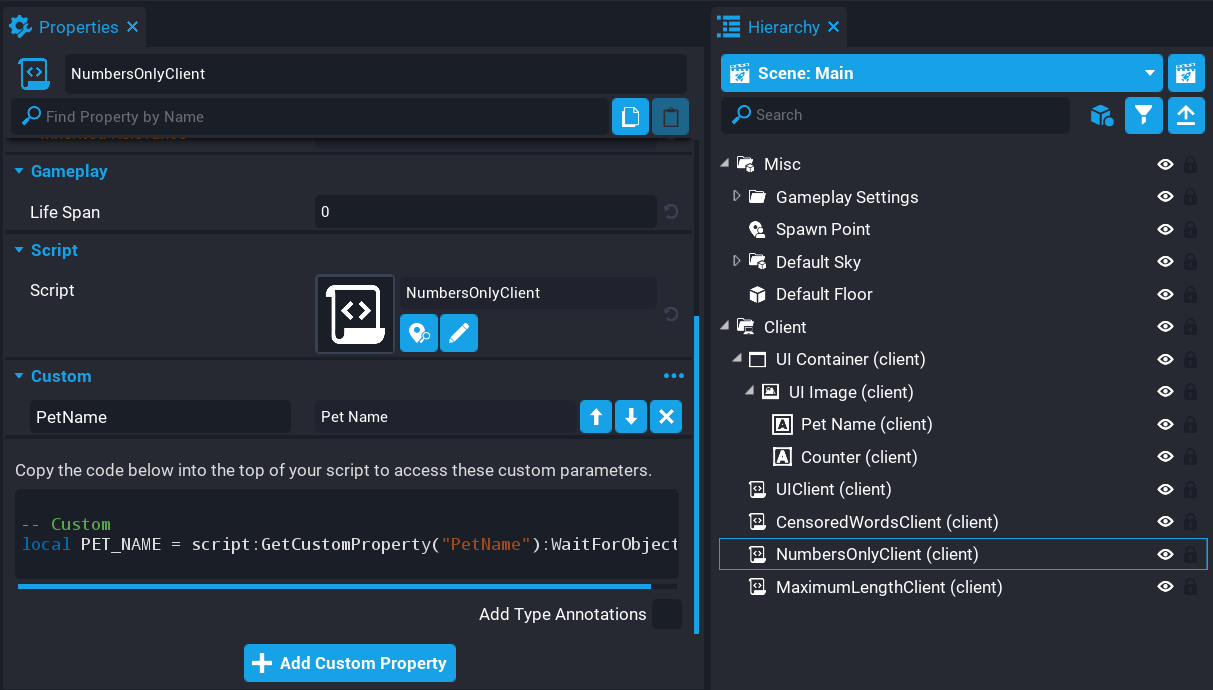This screenshot has height=690, width=1213.
Task: Click the Life Span value field
Action: coord(485,212)
